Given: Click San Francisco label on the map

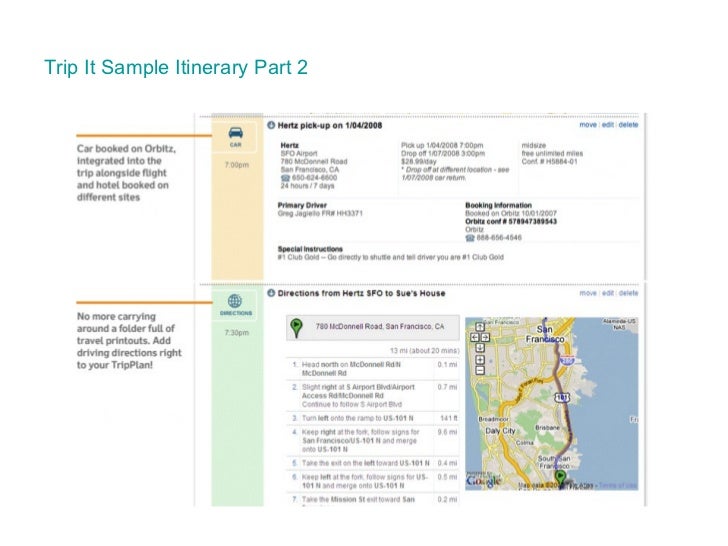Looking at the screenshot, I should 545,334.
